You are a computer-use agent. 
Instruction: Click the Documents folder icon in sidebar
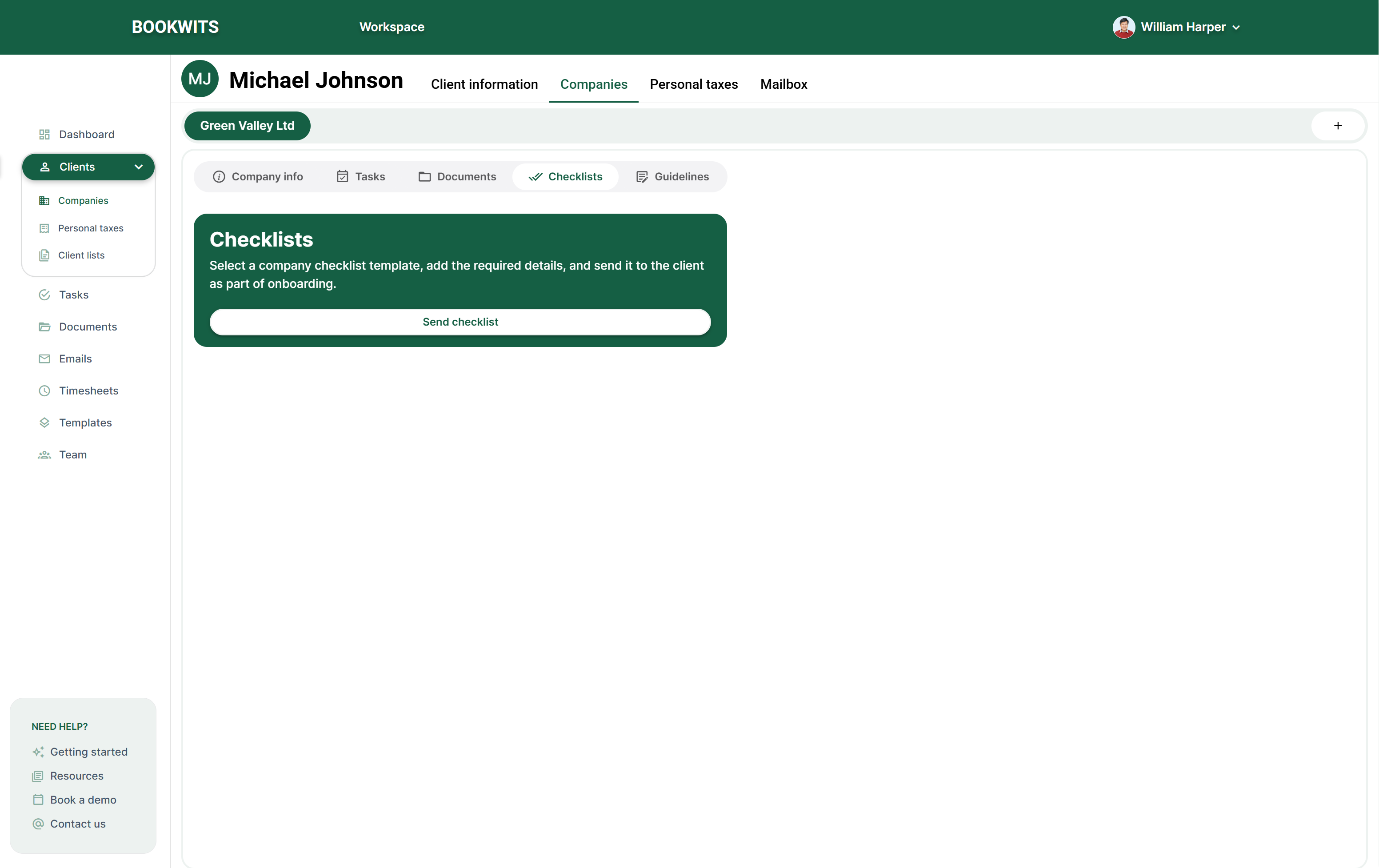[44, 327]
